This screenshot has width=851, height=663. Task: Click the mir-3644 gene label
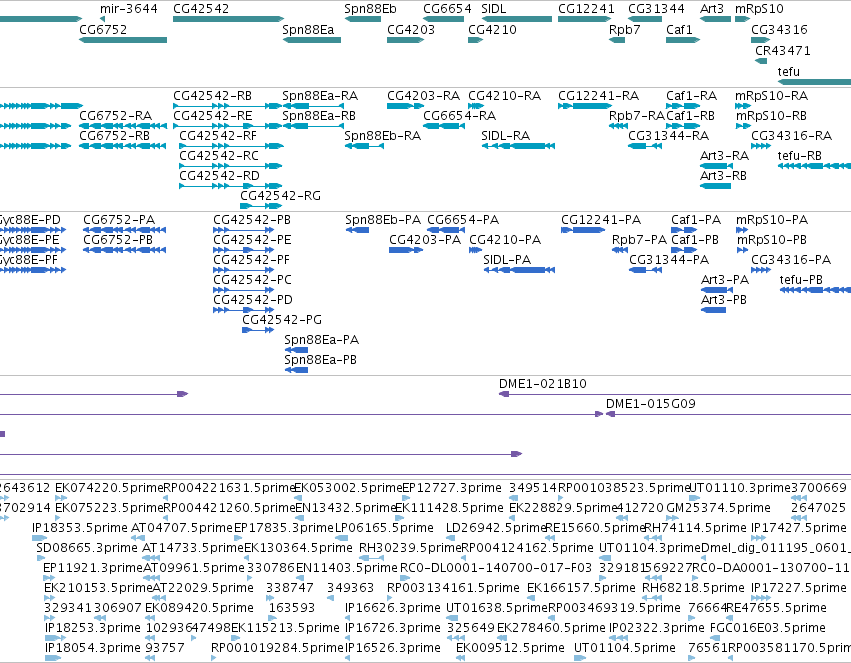129,9
